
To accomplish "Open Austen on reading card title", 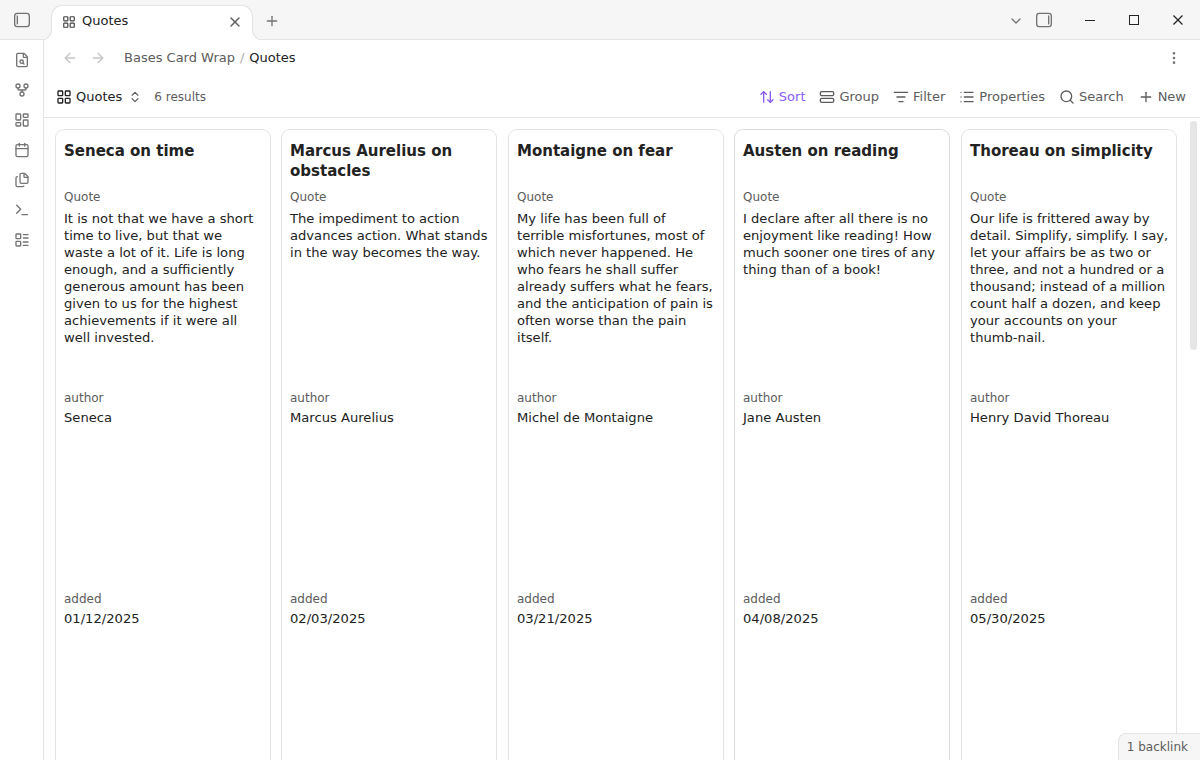I will (820, 151).
